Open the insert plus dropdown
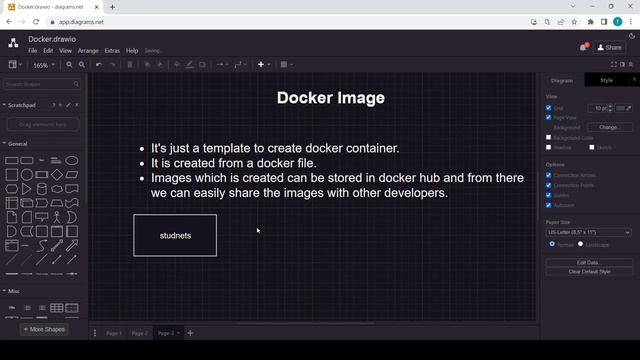 pos(264,64)
